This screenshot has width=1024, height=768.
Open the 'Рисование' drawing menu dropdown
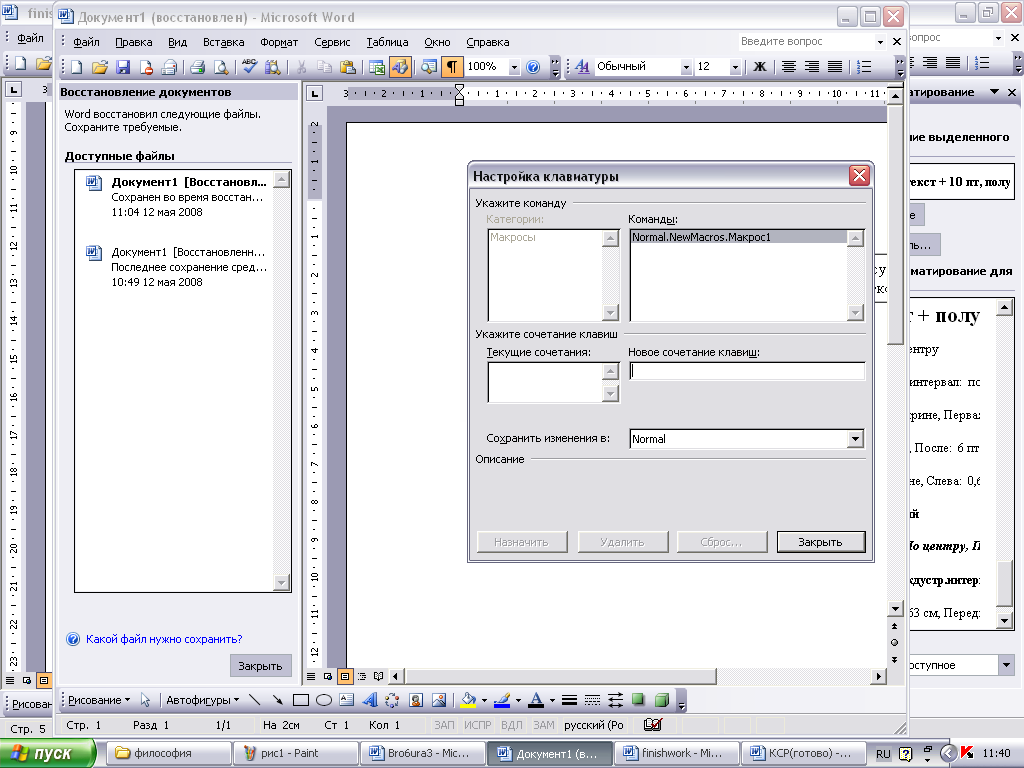[x=99, y=700]
